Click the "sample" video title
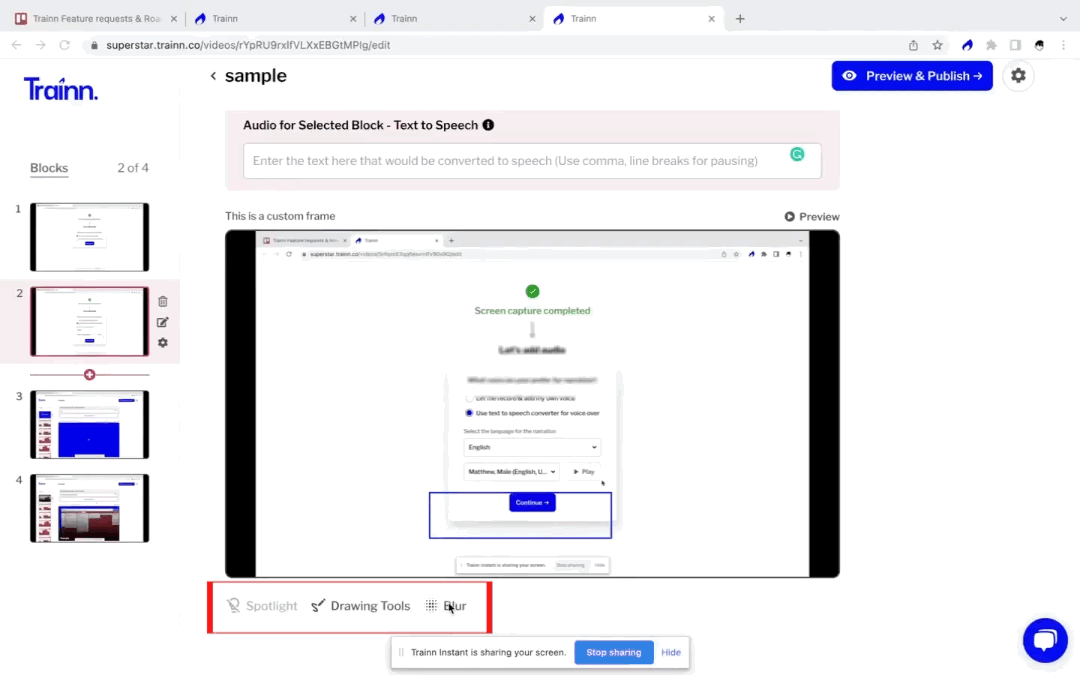Viewport: 1080px width, 675px height. pos(256,76)
